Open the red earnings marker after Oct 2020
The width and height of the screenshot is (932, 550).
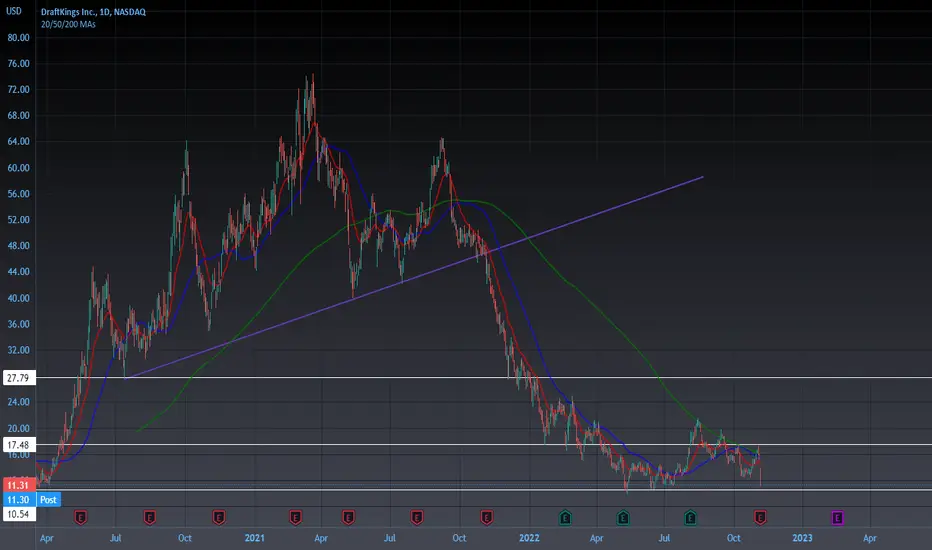219,518
